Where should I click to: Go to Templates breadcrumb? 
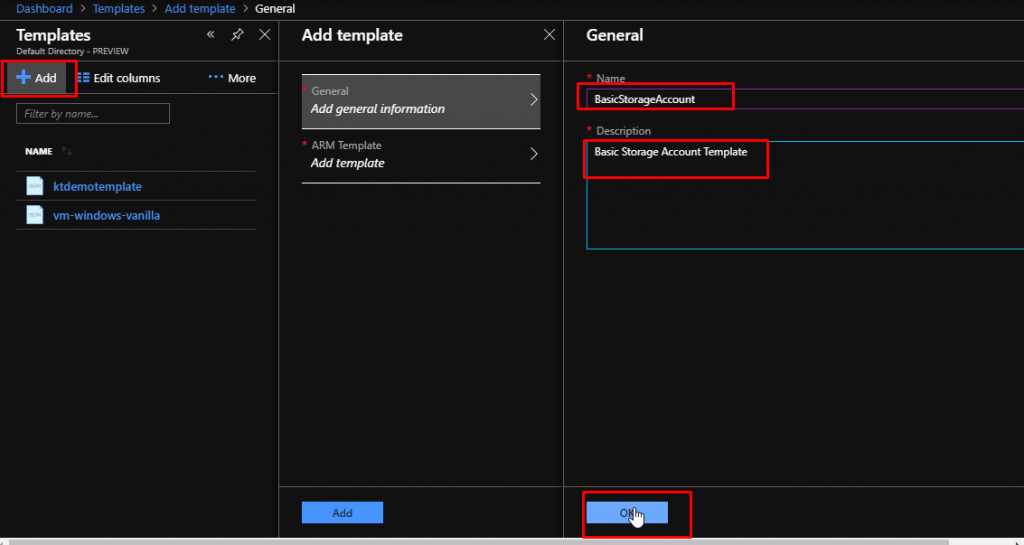point(119,8)
